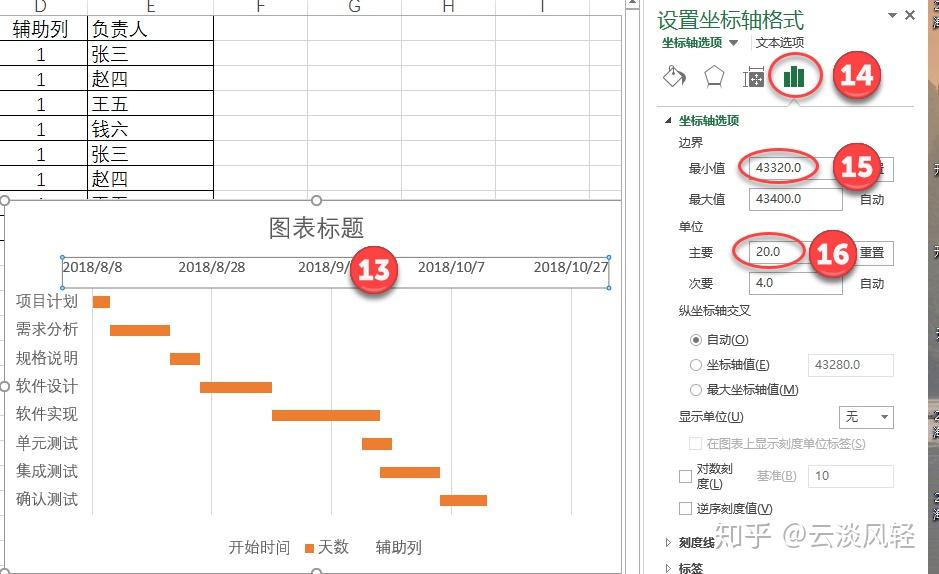Select the 负责人 header cell
The image size is (939, 574).
[150, 29]
